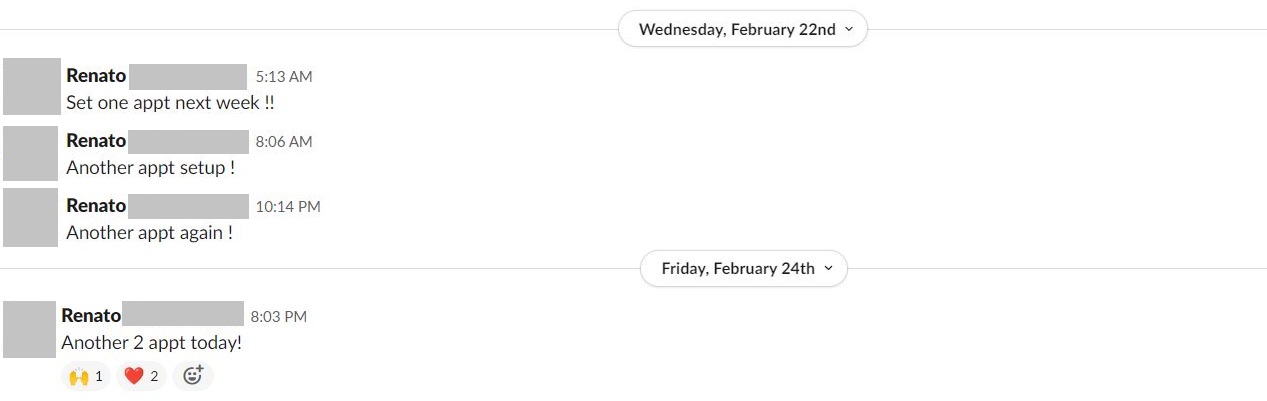Click the sender name Renato at 8:06 AM

click(x=96, y=141)
